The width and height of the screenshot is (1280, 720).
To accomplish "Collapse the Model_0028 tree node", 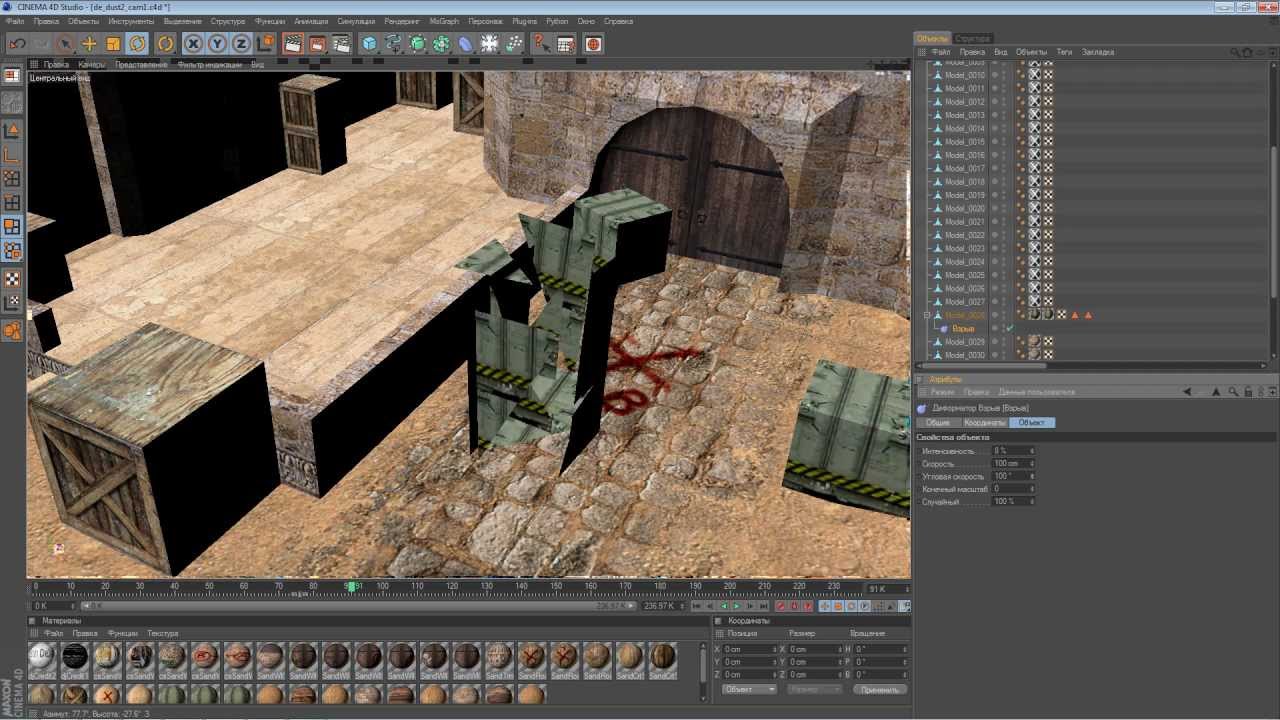I will pos(927,315).
